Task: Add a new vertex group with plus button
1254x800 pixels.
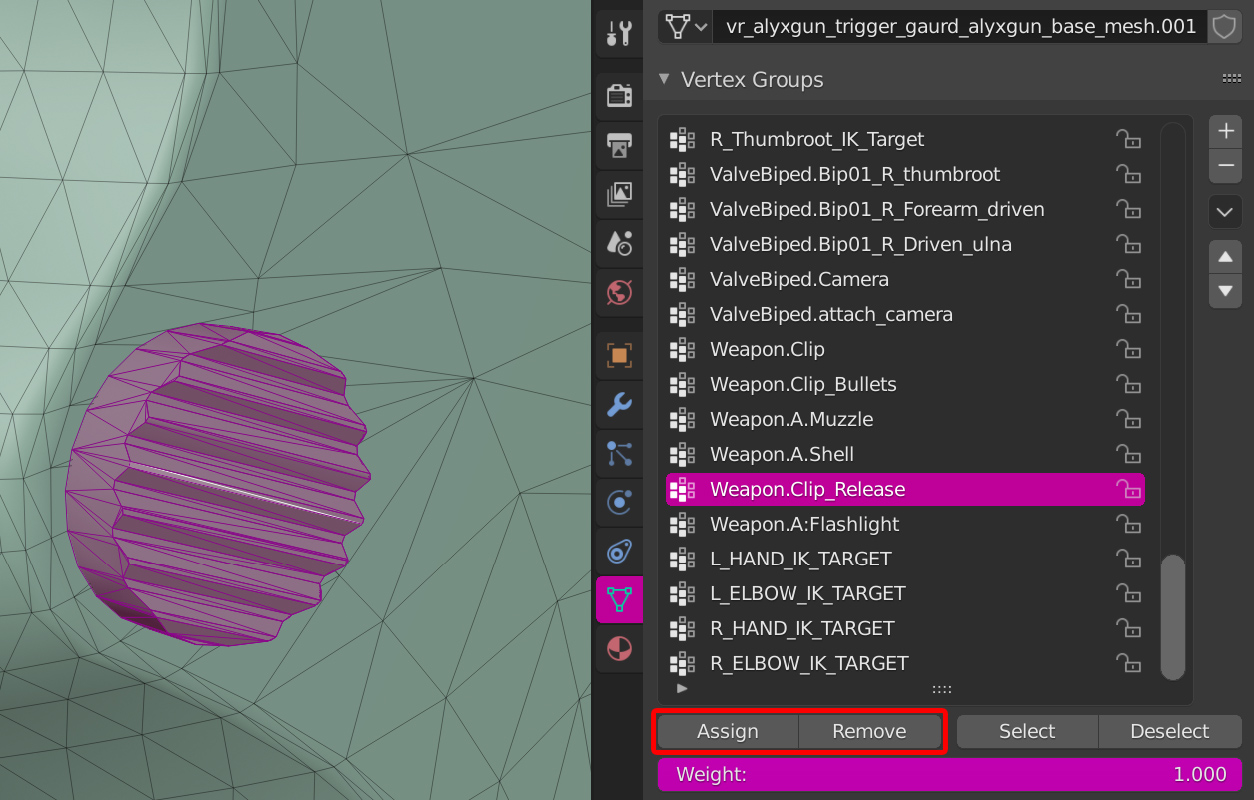Action: (x=1226, y=131)
